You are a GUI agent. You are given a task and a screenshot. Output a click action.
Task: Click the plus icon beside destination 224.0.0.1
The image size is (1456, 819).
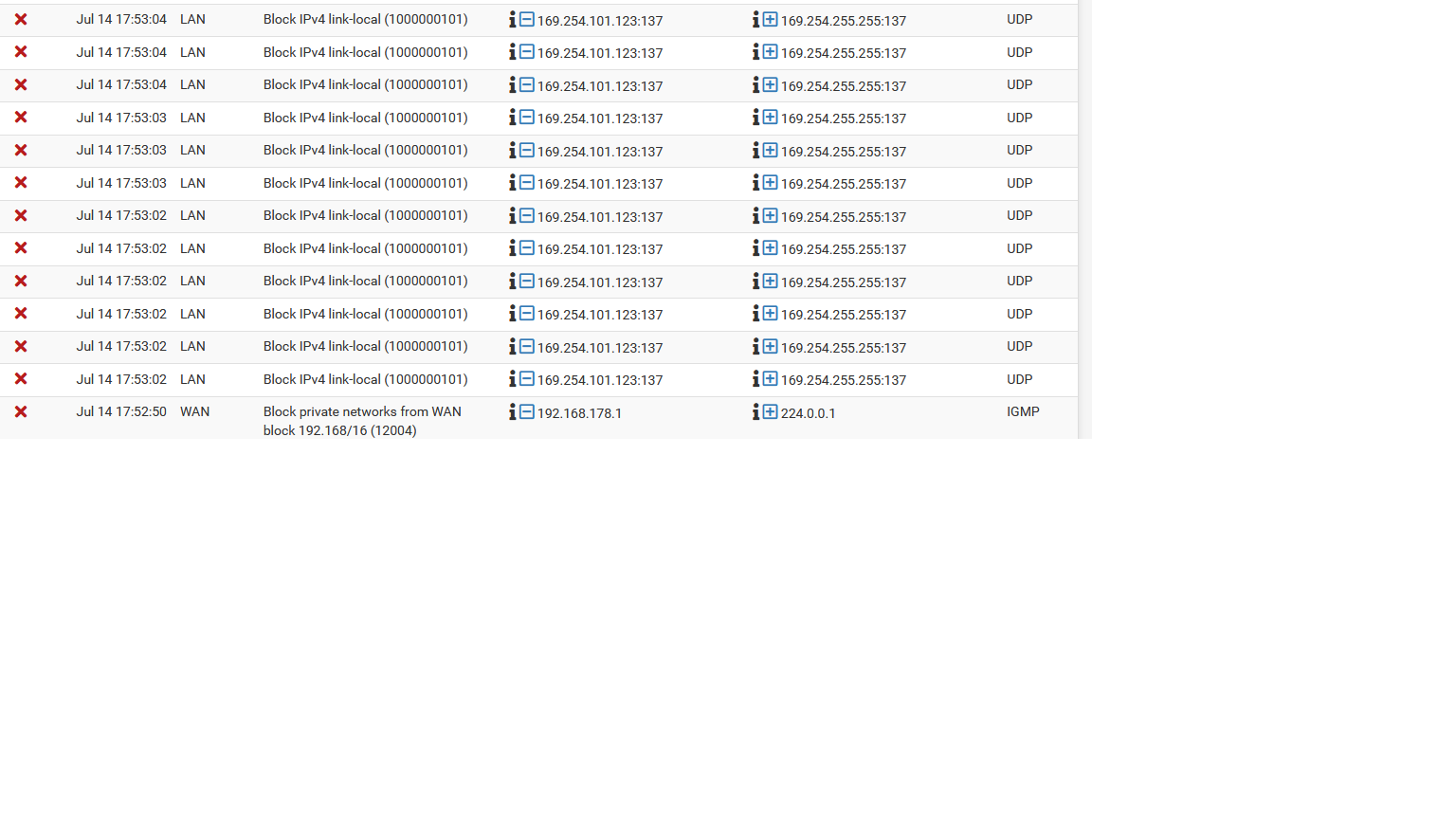[x=771, y=411]
